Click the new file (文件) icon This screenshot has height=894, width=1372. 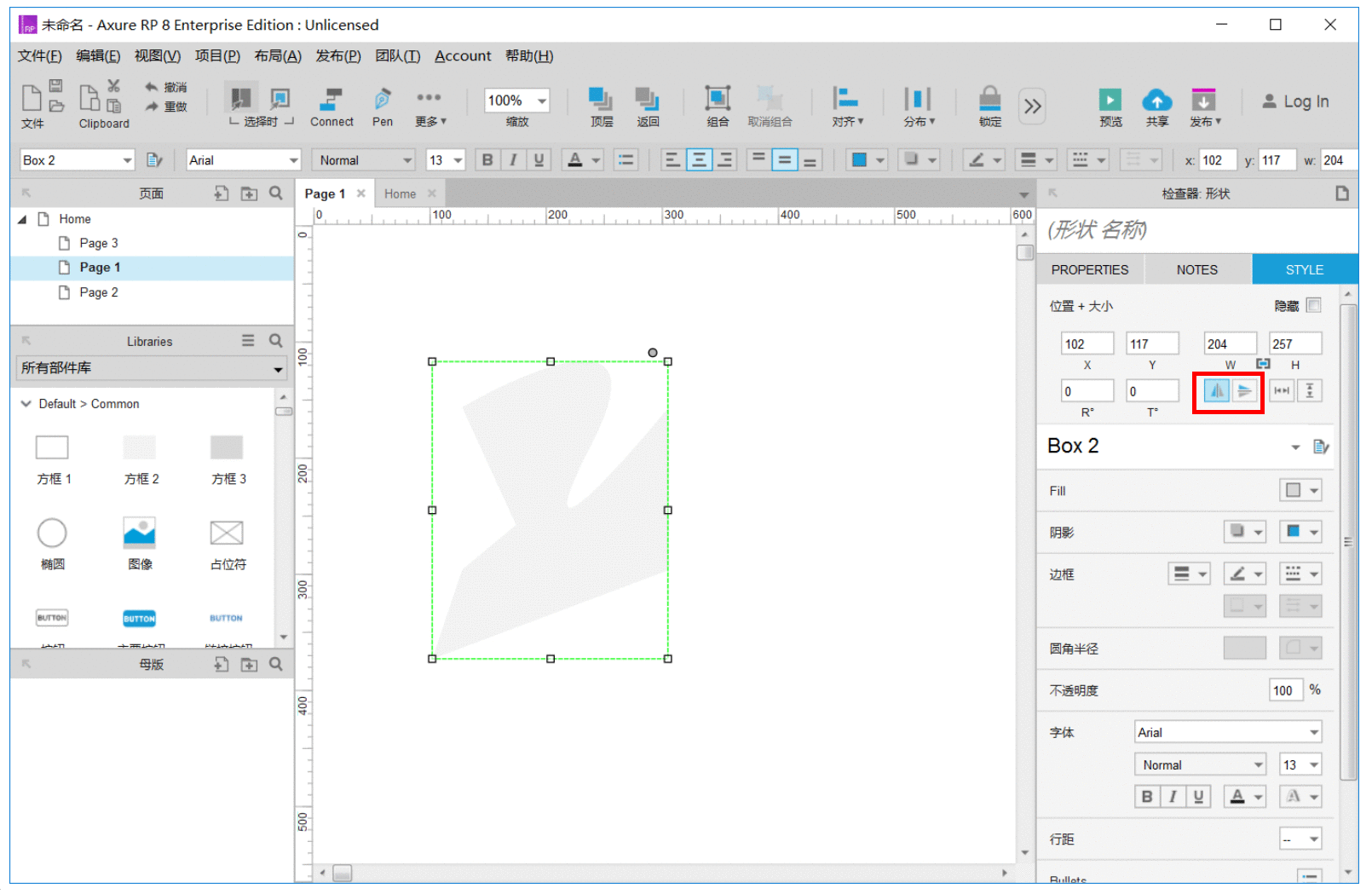(x=32, y=98)
